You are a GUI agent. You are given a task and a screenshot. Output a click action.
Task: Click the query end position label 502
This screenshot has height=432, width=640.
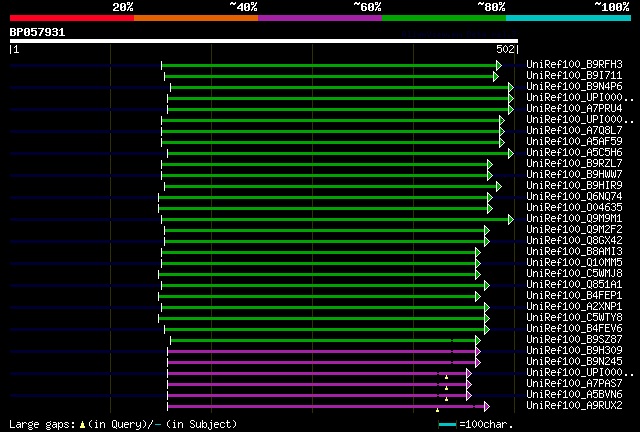coord(505,49)
